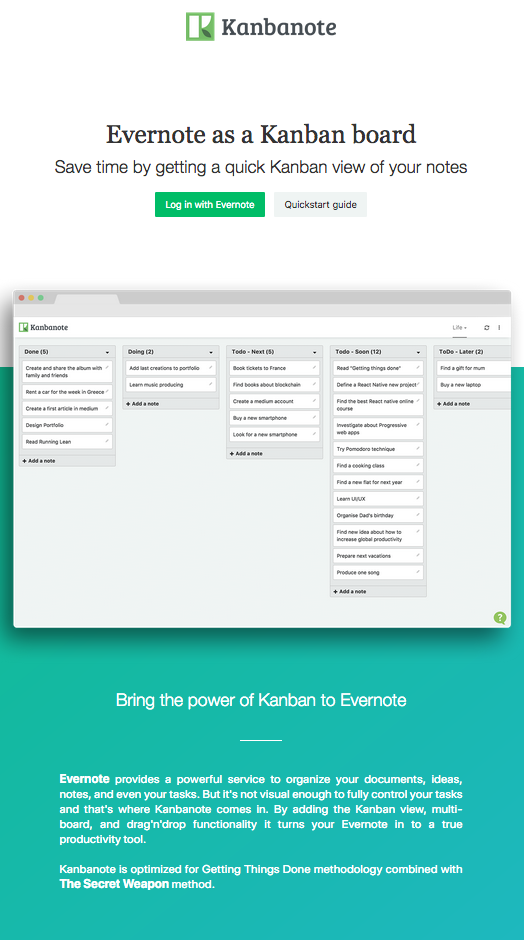524x940 pixels.
Task: Open the Todo - Next (5) column dropdown
Action: pyautogui.click(x=315, y=352)
